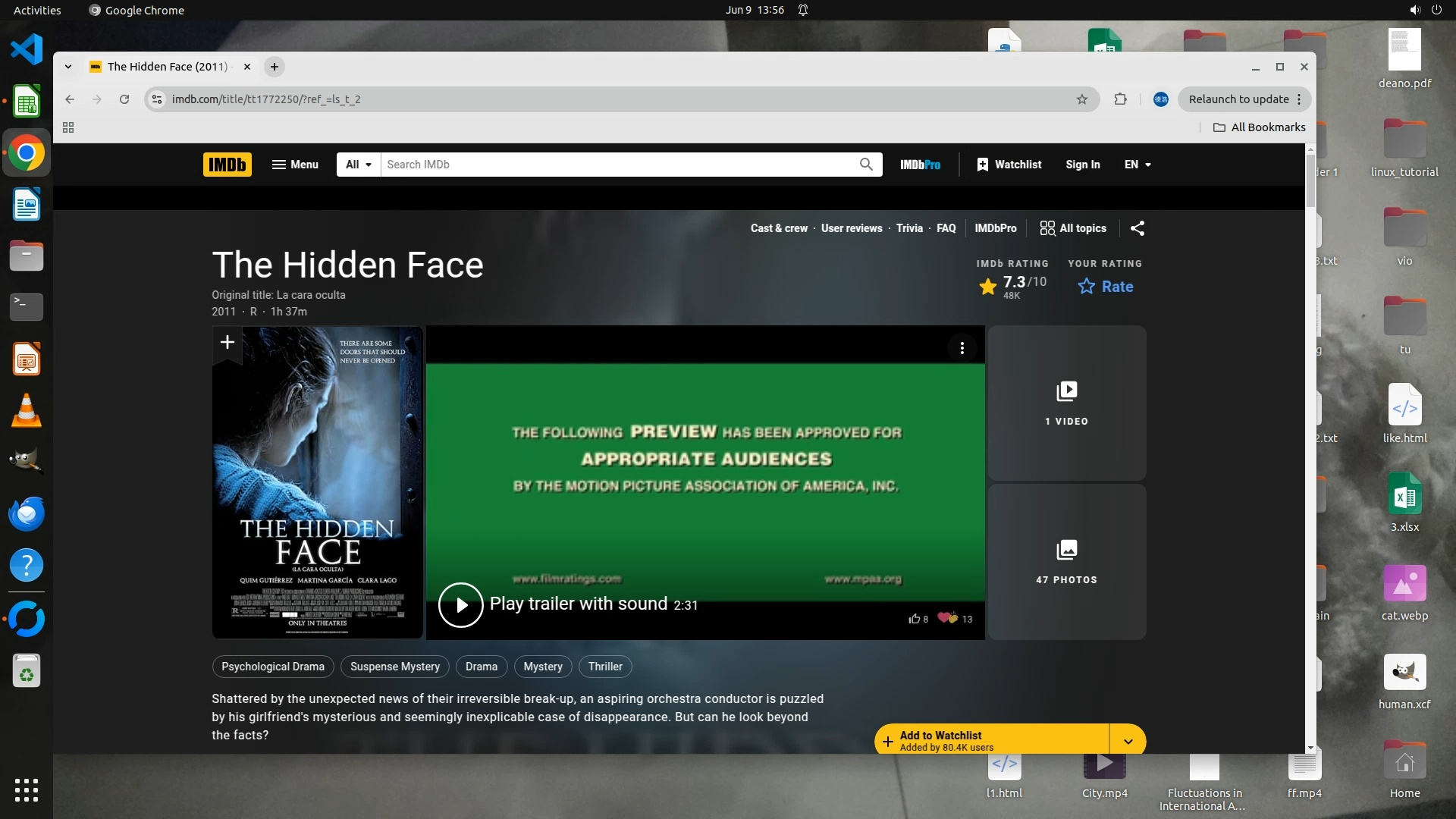Open the trailer three-dot options menu

point(962,348)
